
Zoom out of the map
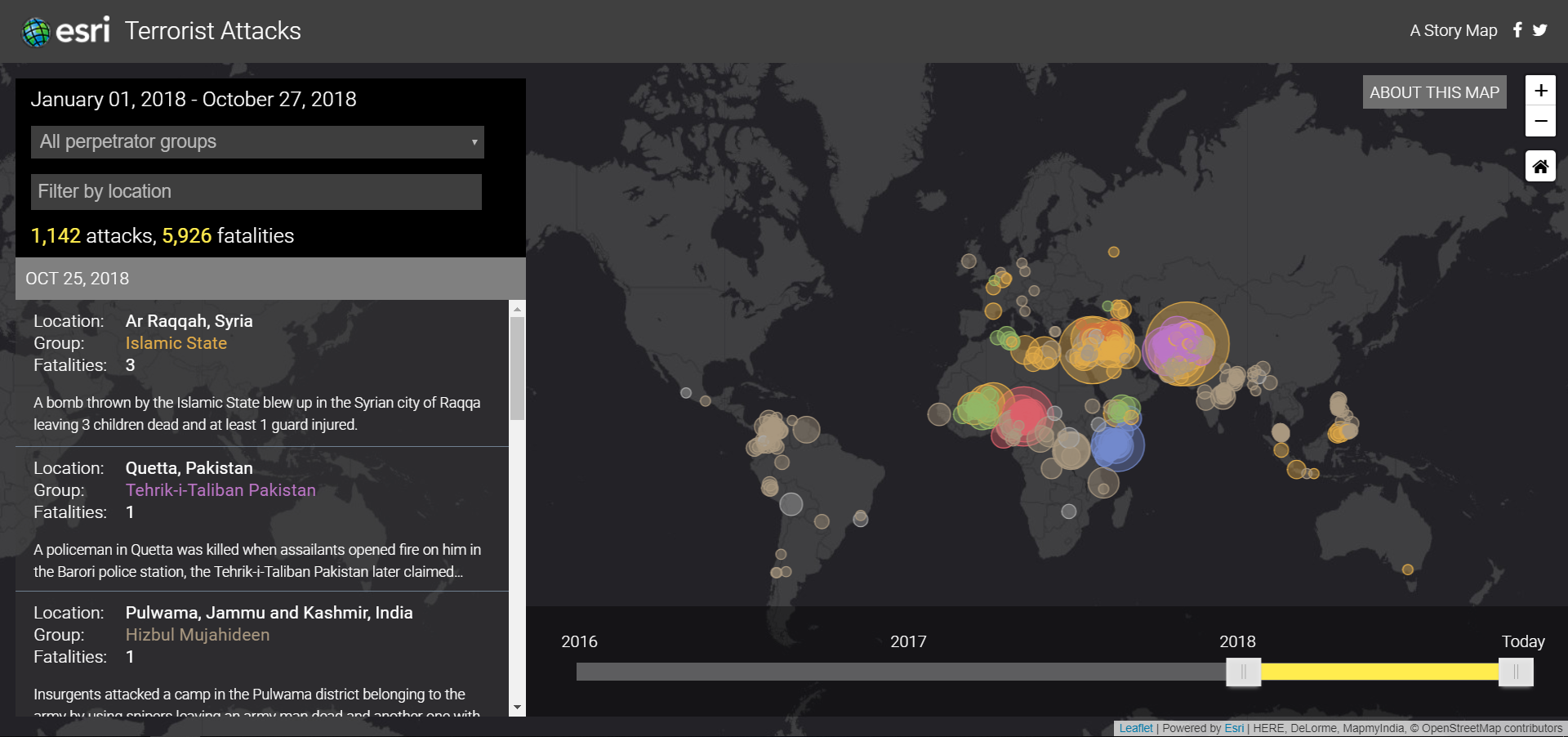coord(1540,122)
